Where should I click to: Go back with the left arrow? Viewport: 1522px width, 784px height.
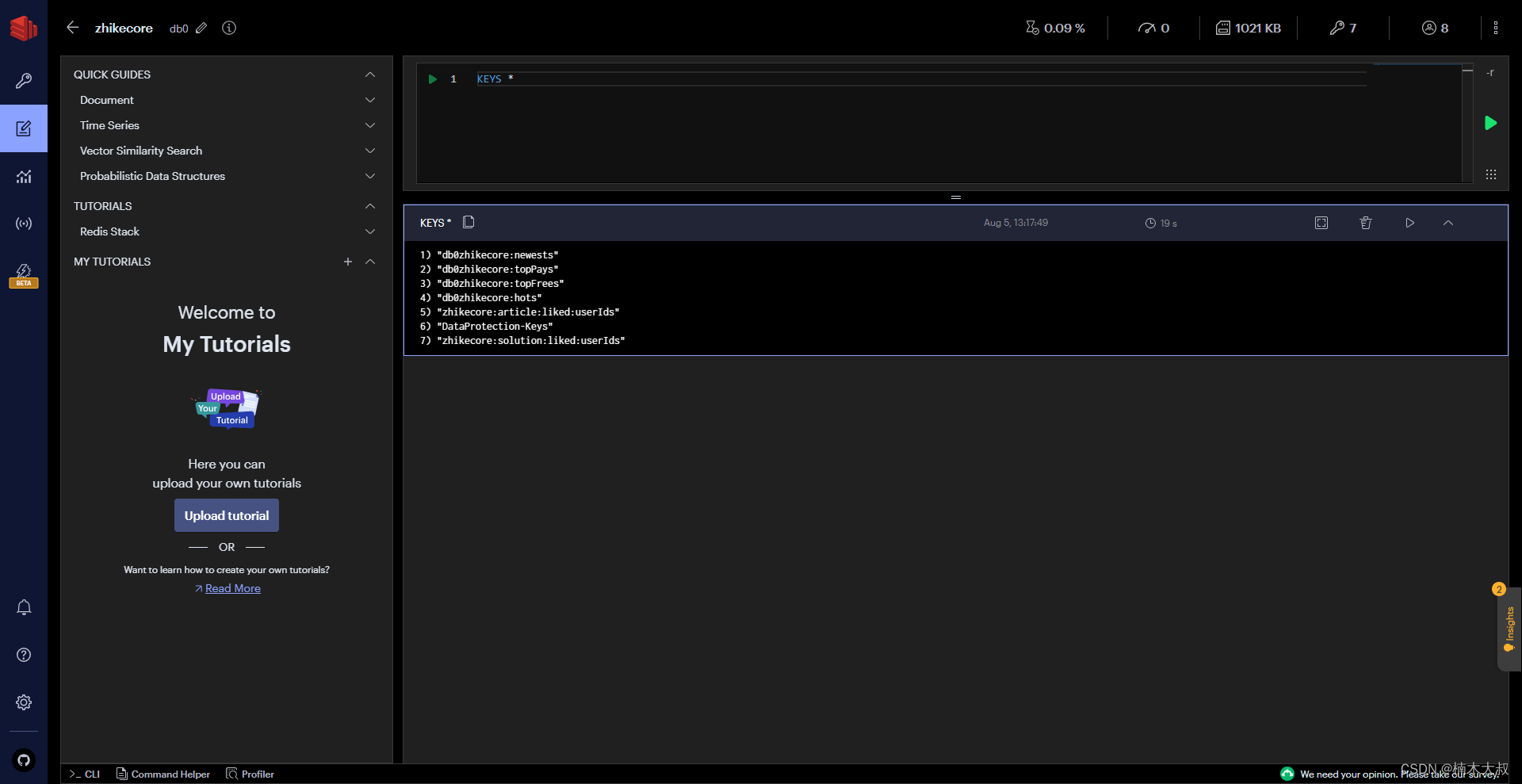tap(73, 28)
